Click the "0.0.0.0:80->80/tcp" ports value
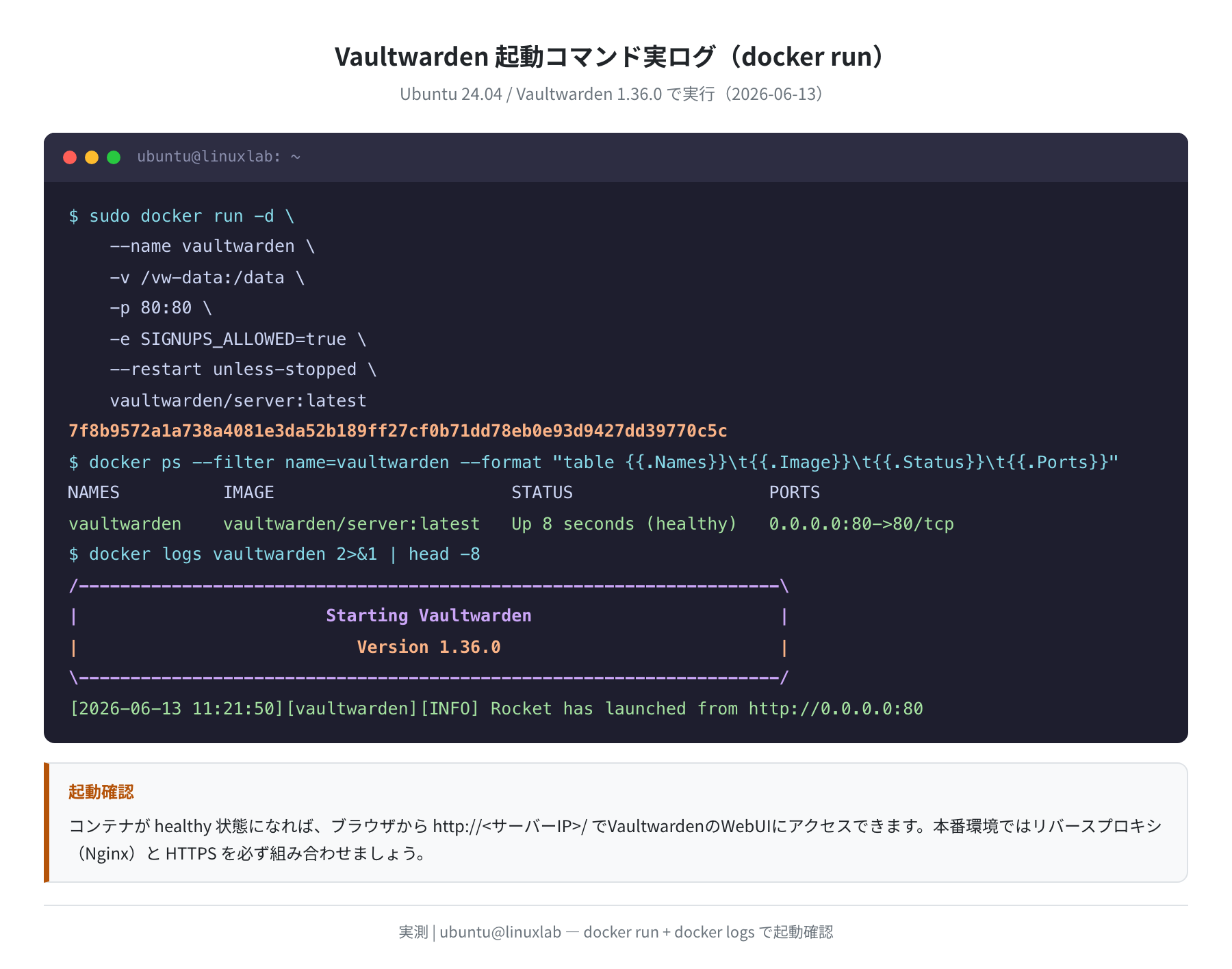The image size is (1232, 969). pyautogui.click(x=861, y=524)
